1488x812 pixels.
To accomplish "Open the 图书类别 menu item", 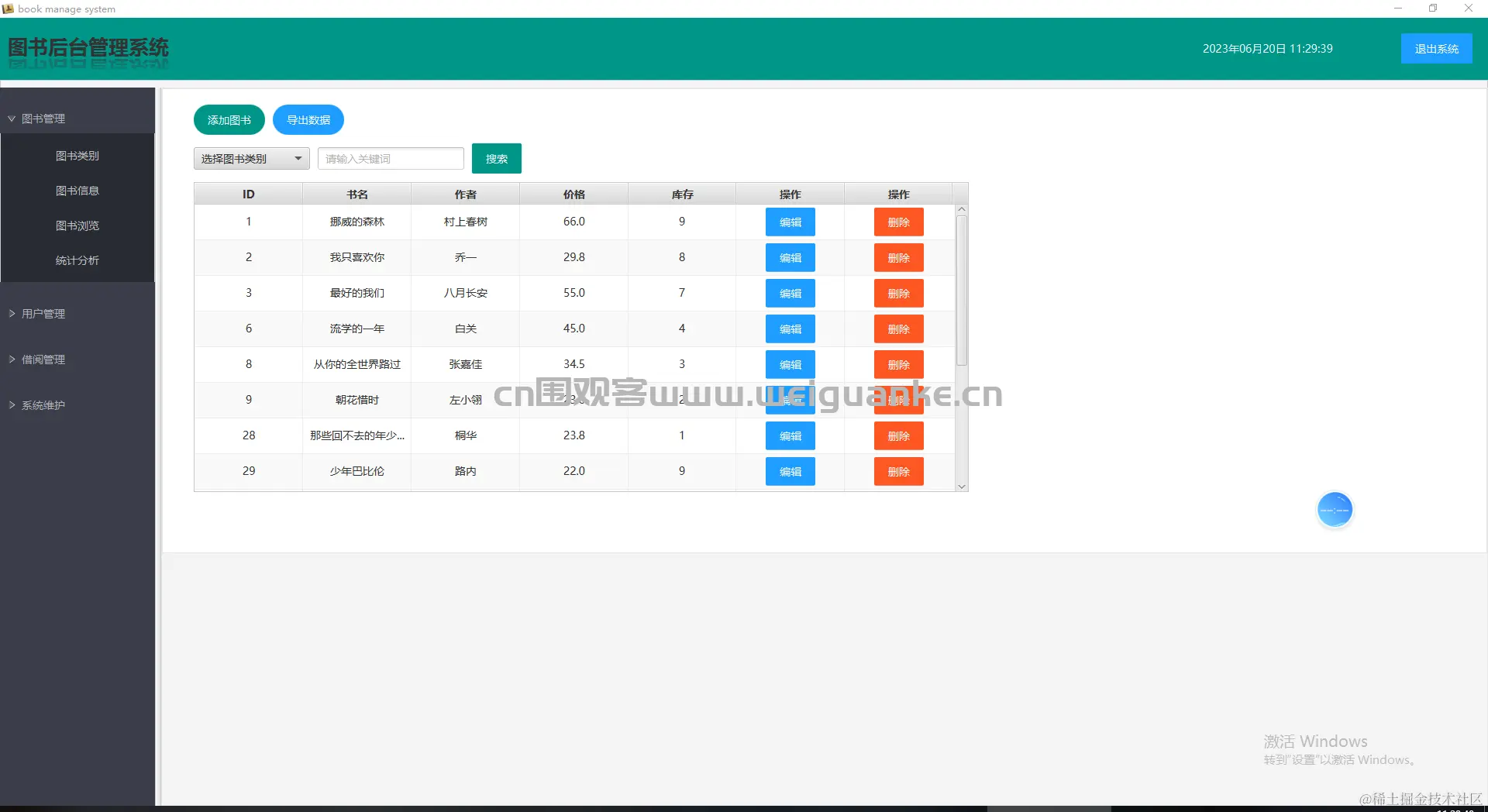I will [77, 156].
